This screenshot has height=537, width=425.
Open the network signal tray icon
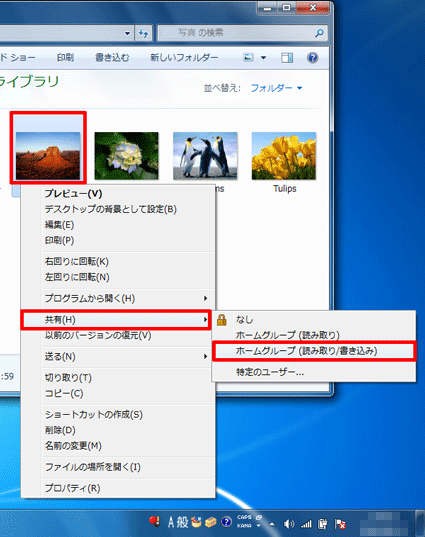click(x=306, y=524)
